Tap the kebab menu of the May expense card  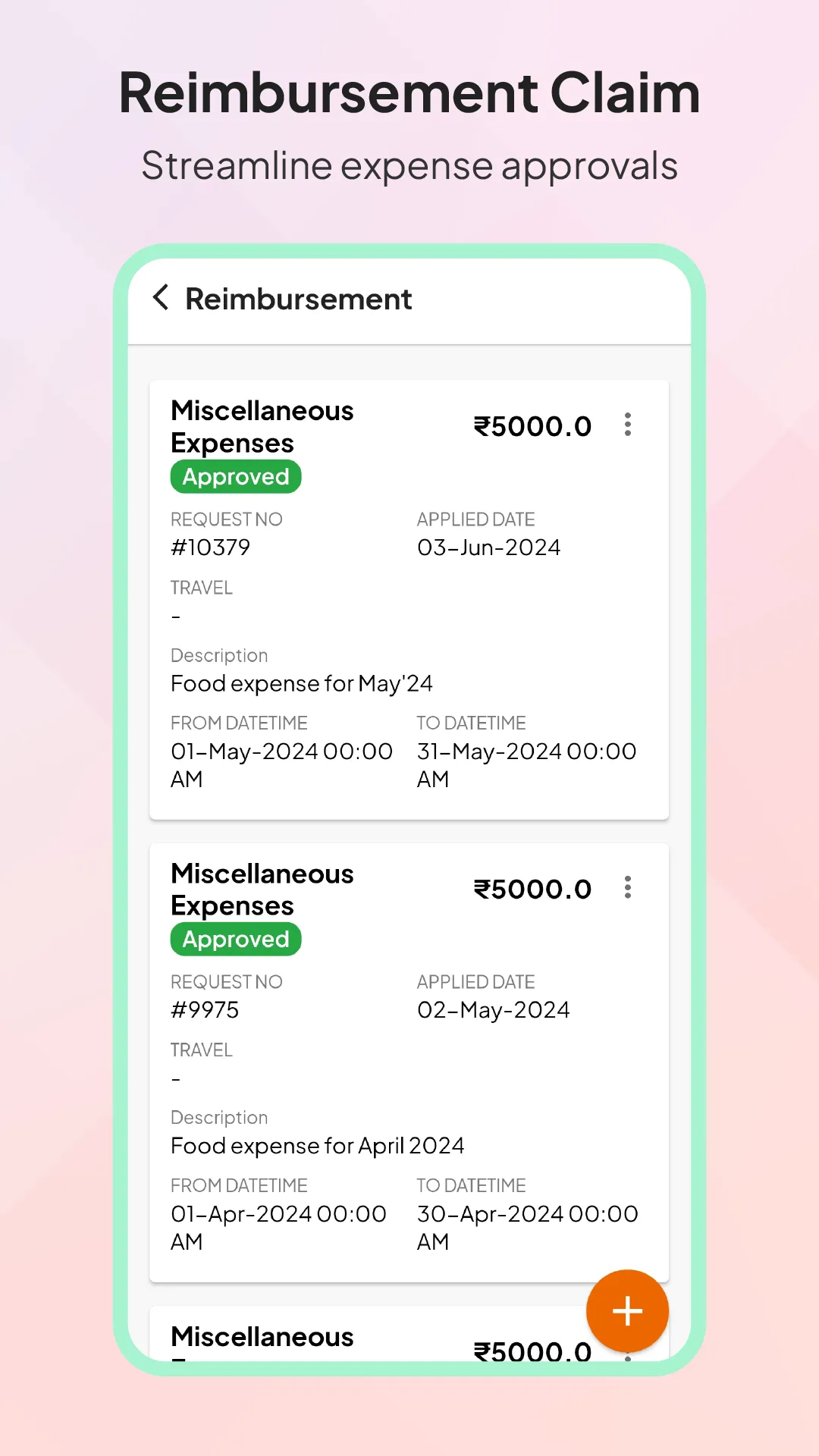628,425
